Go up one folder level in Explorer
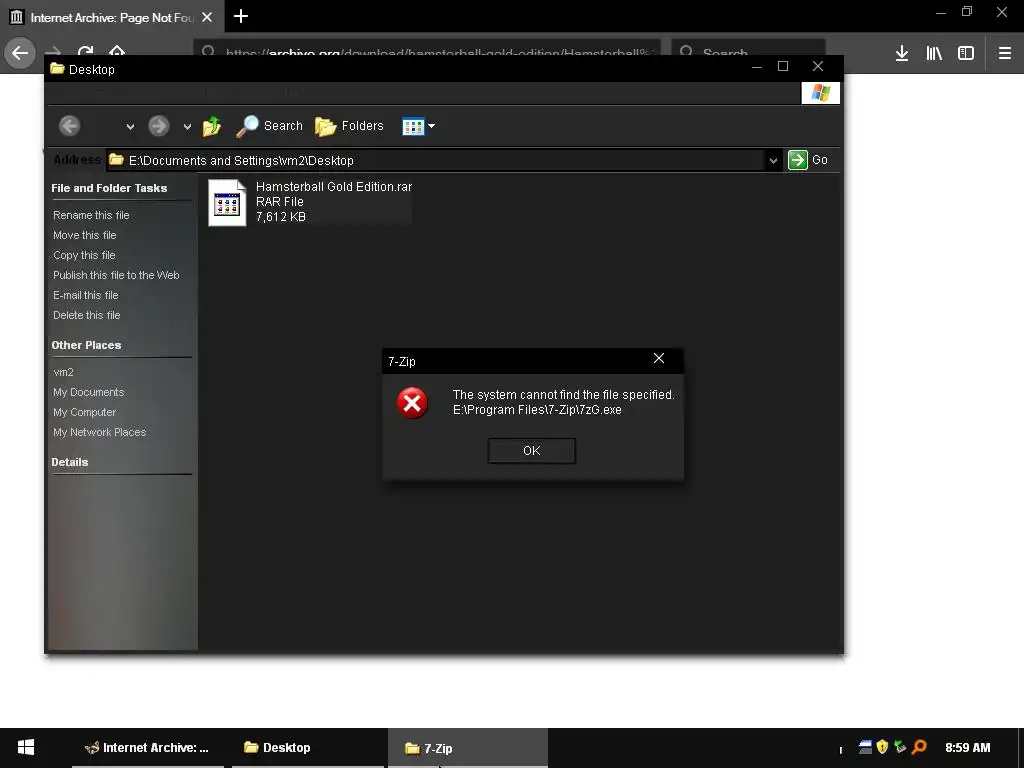The image size is (1024, 768). (212, 126)
